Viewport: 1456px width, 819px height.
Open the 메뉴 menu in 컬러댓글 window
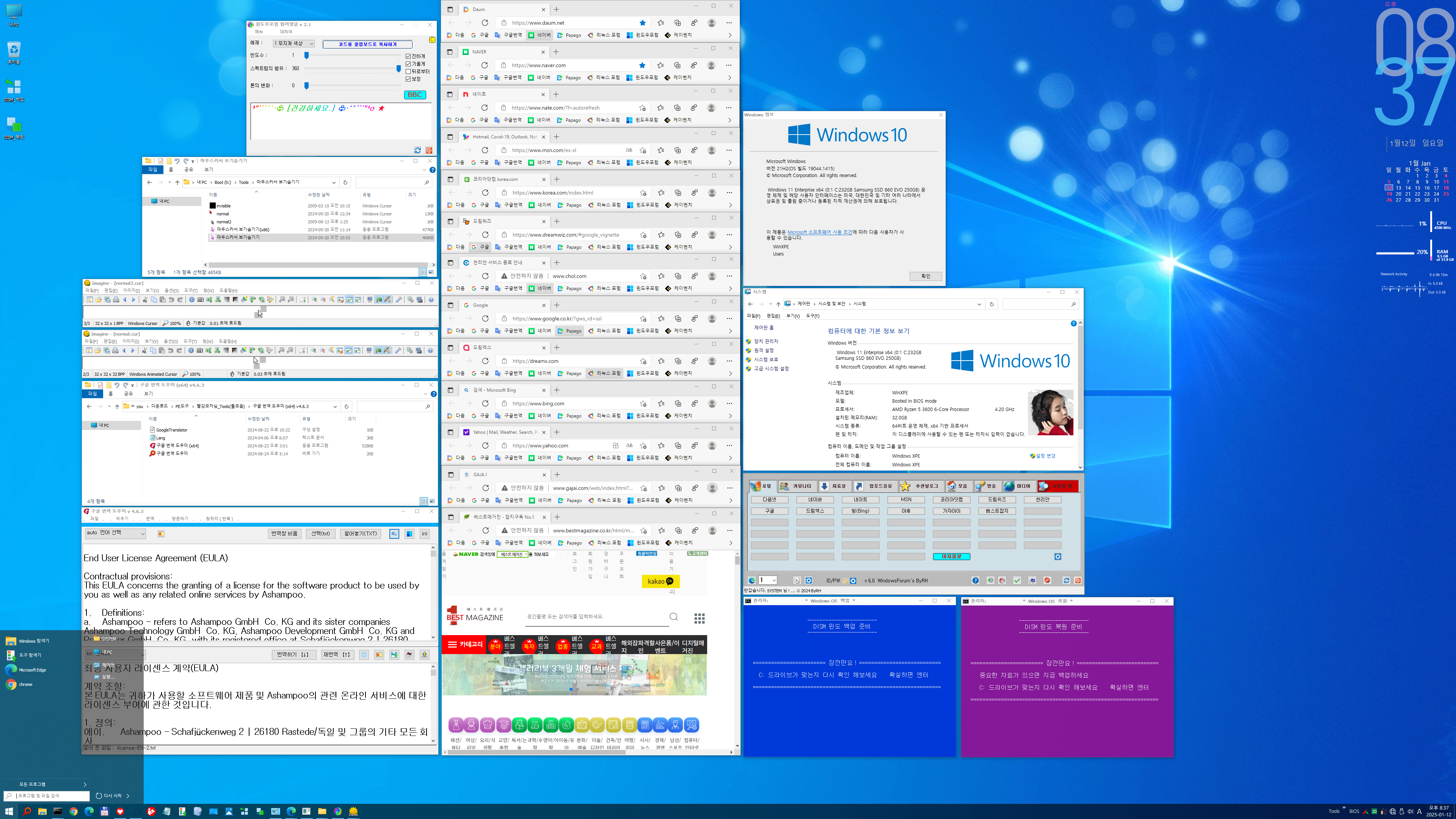point(259,32)
